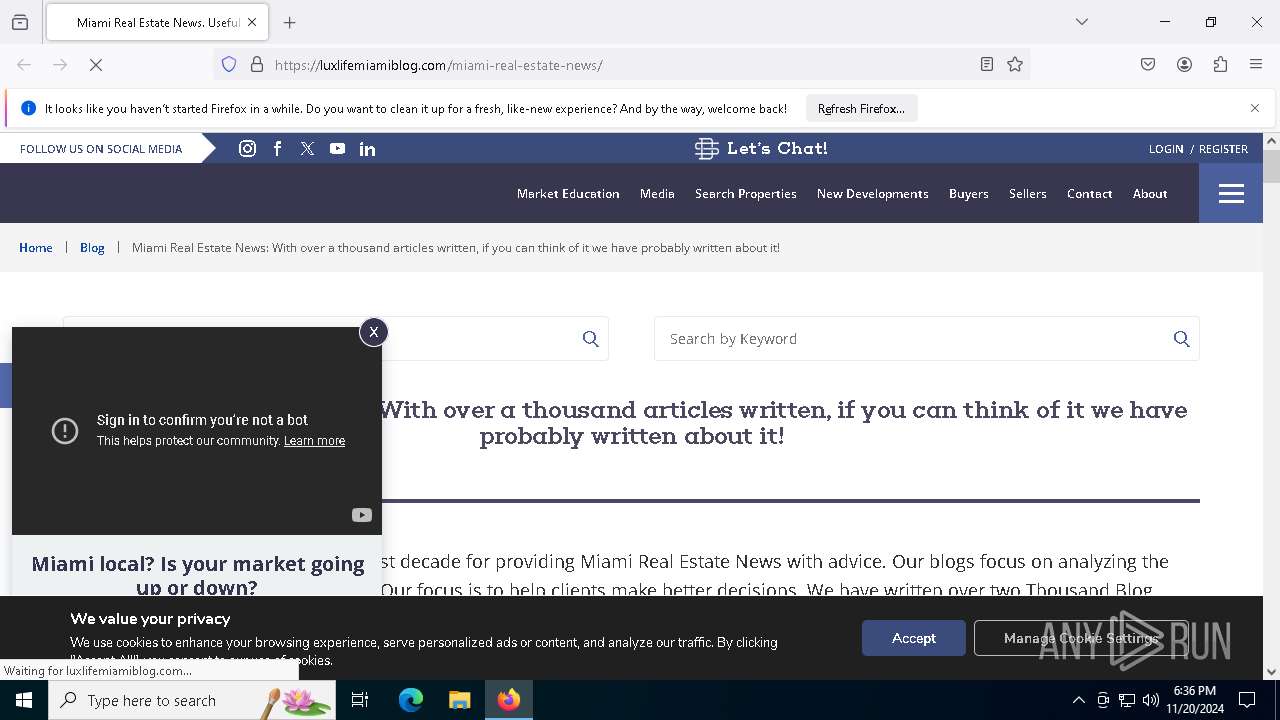
Task: Open New Developments menu item
Action: coord(873,194)
